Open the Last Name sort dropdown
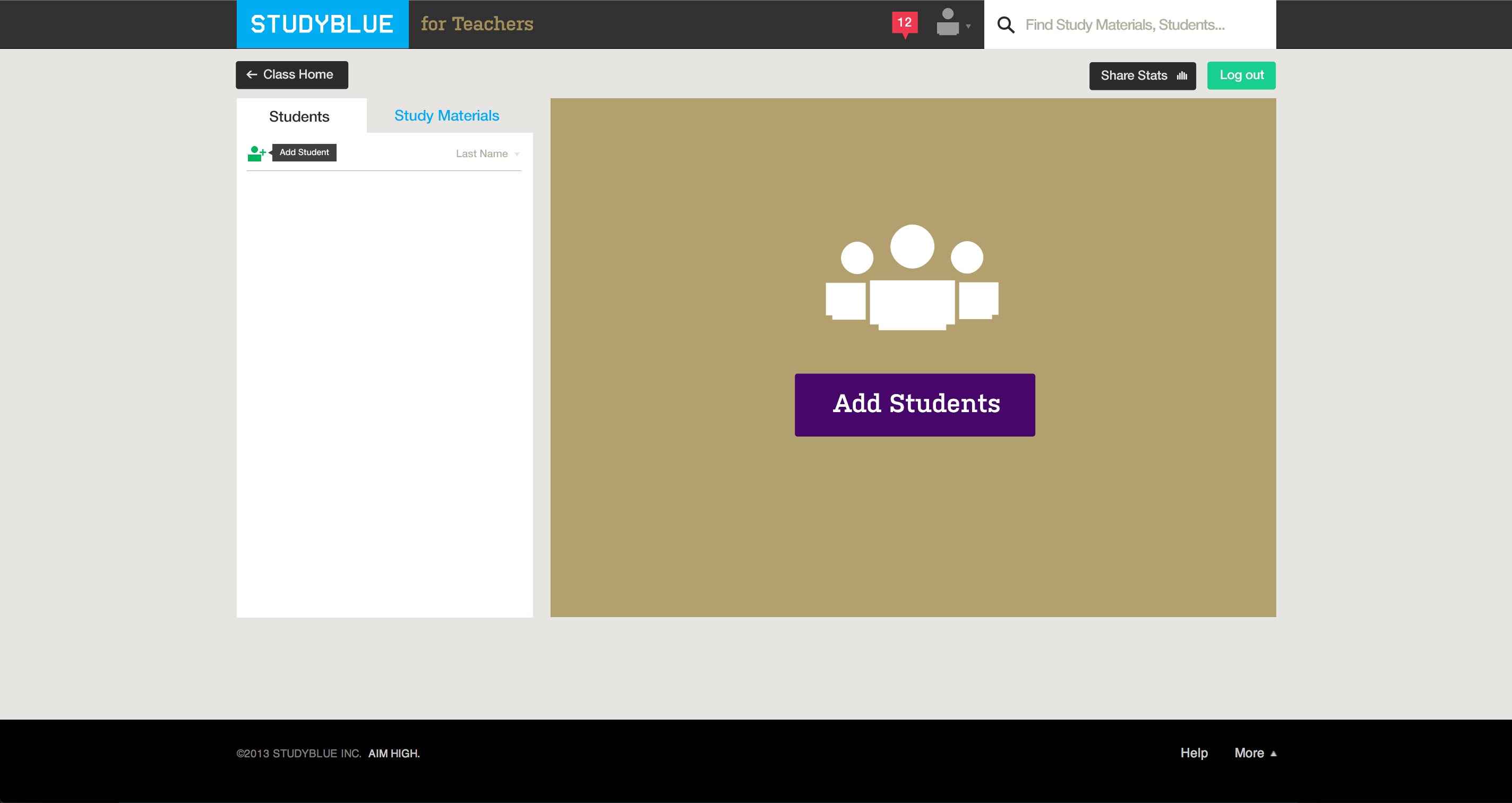Image resolution: width=1512 pixels, height=803 pixels. click(488, 154)
